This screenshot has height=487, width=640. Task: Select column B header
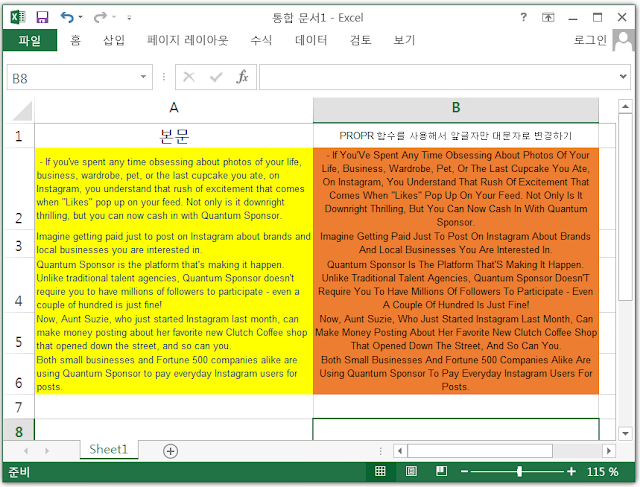(456, 108)
